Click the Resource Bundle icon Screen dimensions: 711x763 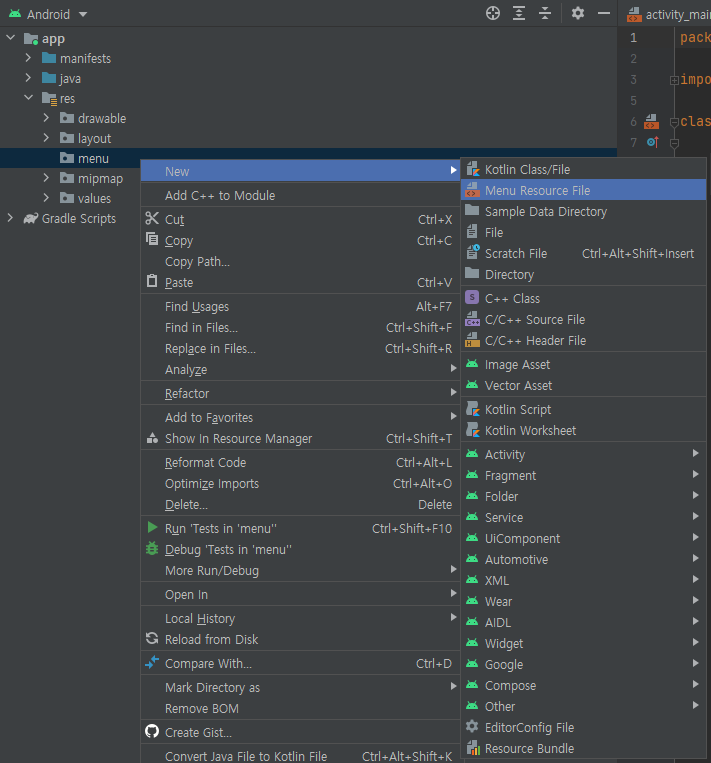pyautogui.click(x=472, y=748)
